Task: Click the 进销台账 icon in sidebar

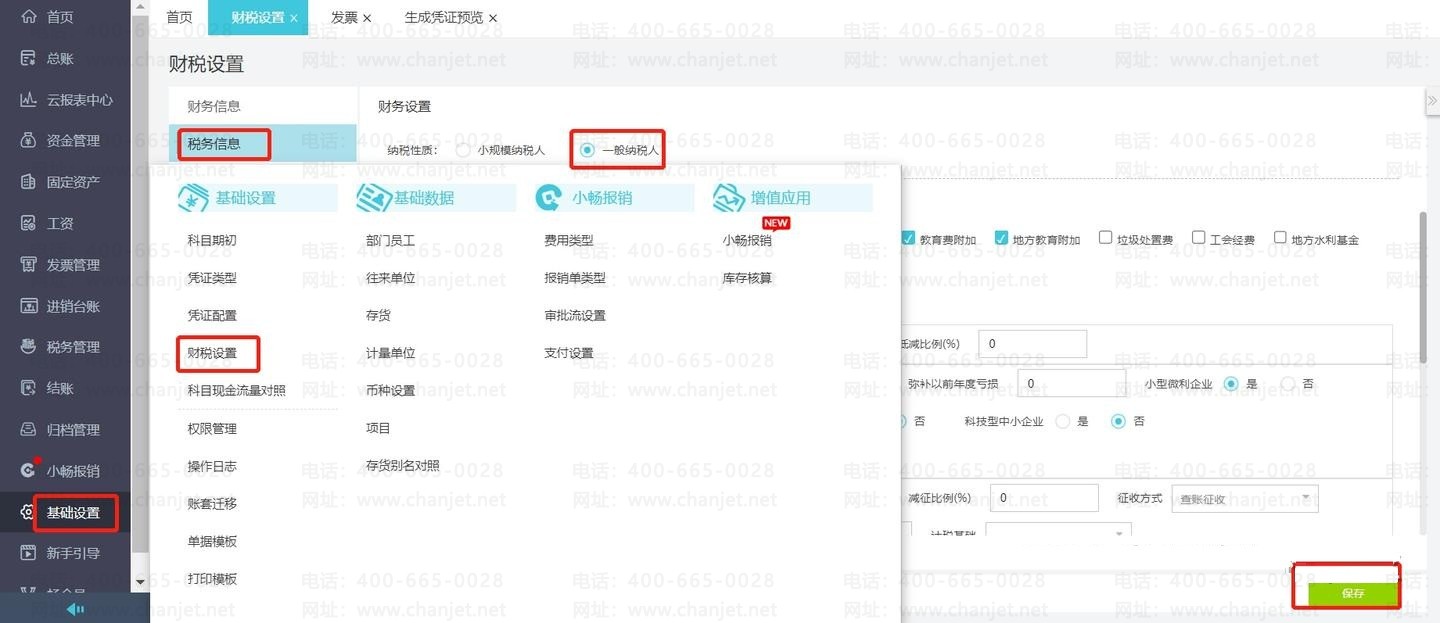Action: click(x=28, y=306)
